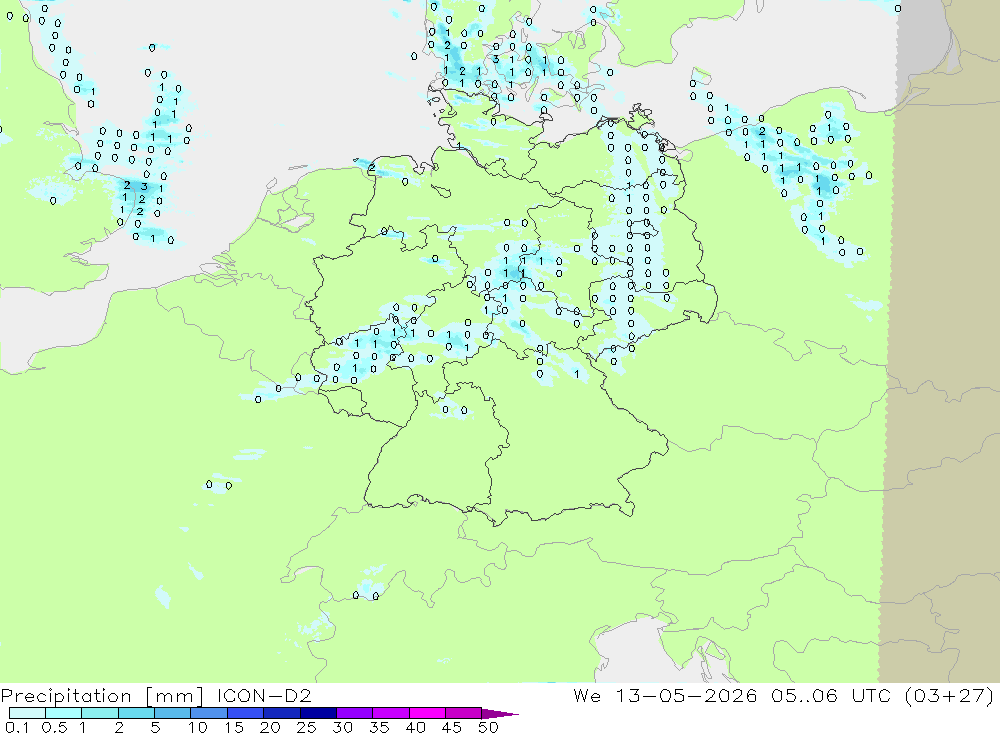
Task: Click the 1–2 mm legend swatch
Action: [x=100, y=713]
